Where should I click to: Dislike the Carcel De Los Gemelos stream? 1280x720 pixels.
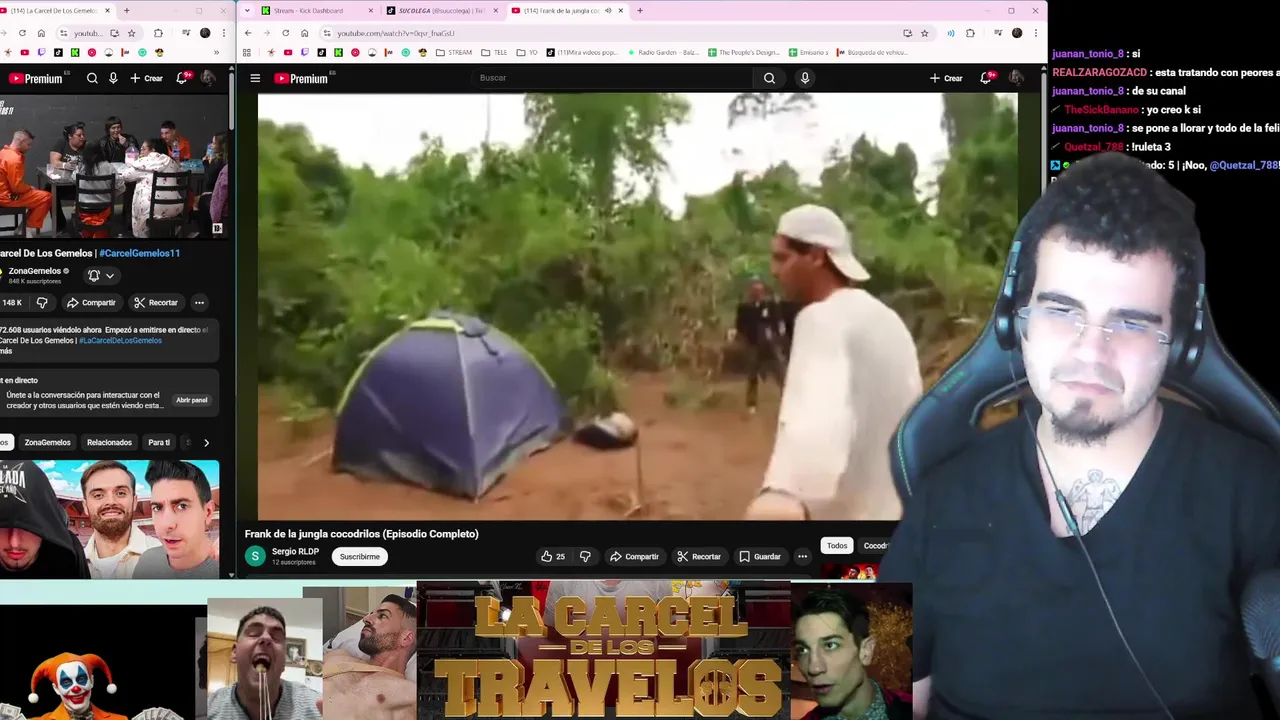pyautogui.click(x=42, y=302)
